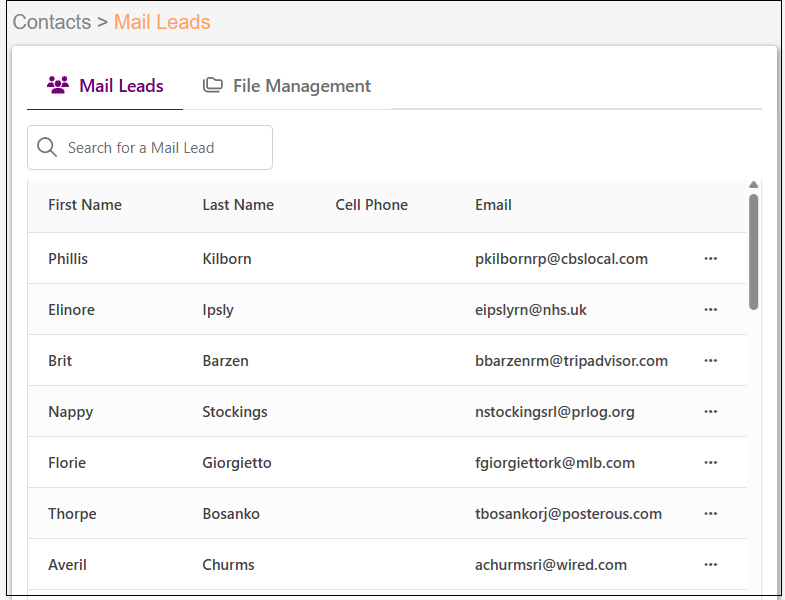The image size is (785, 600).
Task: Click email eipslyrn@nhs.uk
Action: [x=531, y=310]
